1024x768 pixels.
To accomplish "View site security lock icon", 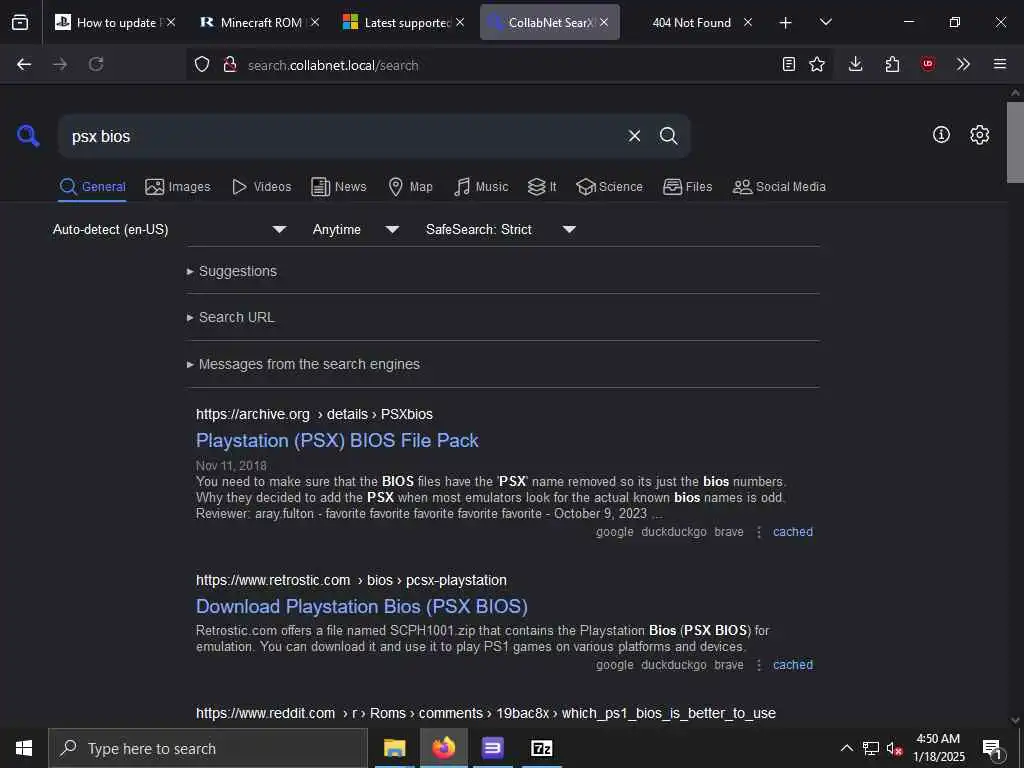I will (x=229, y=64).
